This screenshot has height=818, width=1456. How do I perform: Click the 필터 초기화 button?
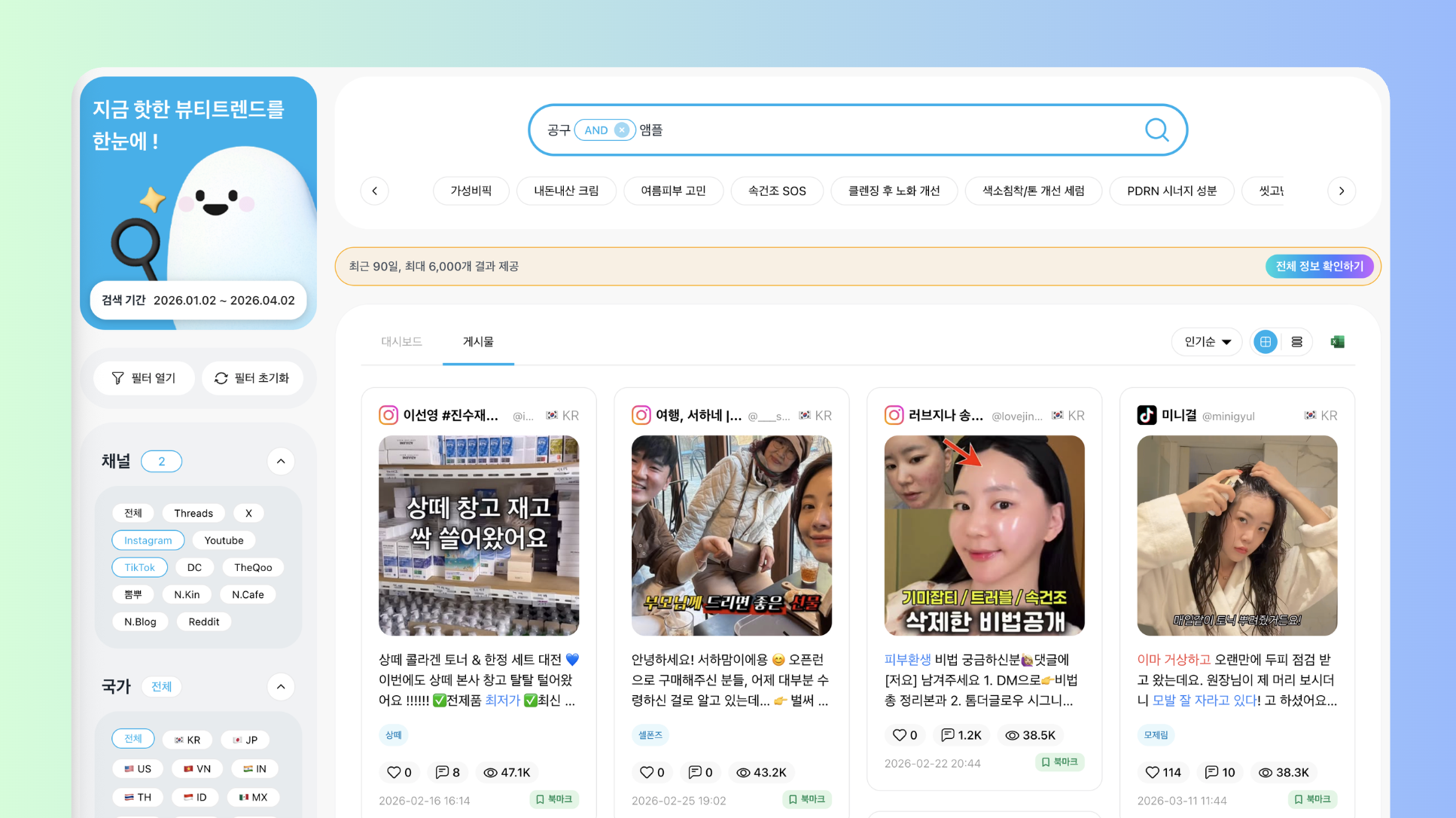coord(252,378)
